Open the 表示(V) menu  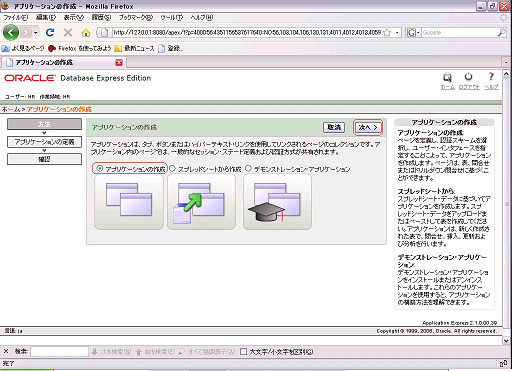click(74, 17)
